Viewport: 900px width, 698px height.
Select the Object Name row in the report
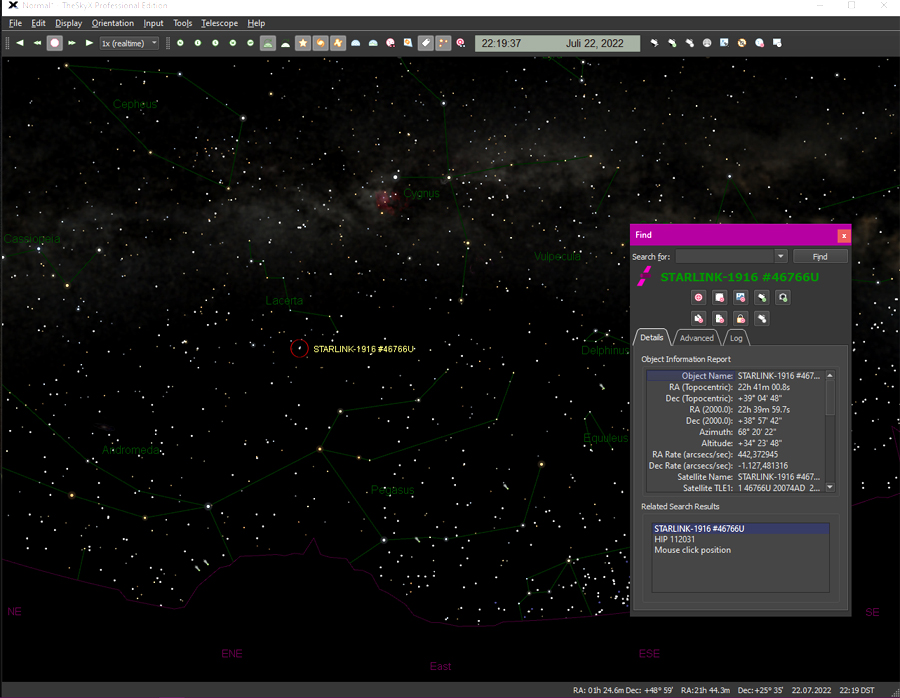735,376
